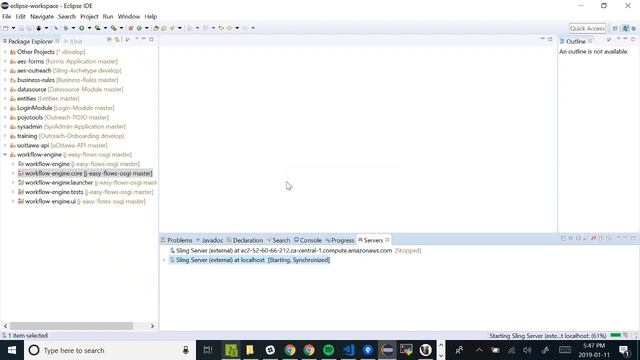Open the Window menu
Image resolution: width=640 pixels, height=360 pixels.
point(129,17)
